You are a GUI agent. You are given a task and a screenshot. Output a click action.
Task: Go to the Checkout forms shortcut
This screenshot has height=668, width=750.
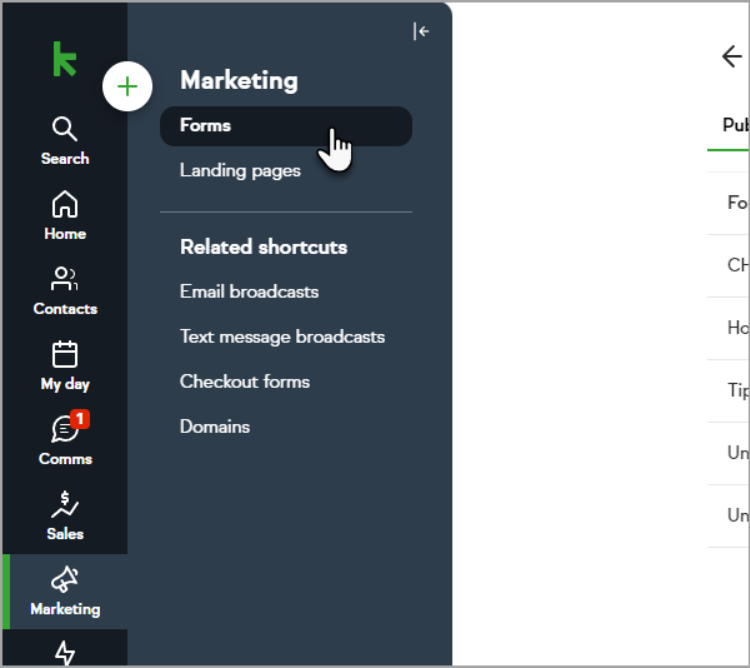245,382
